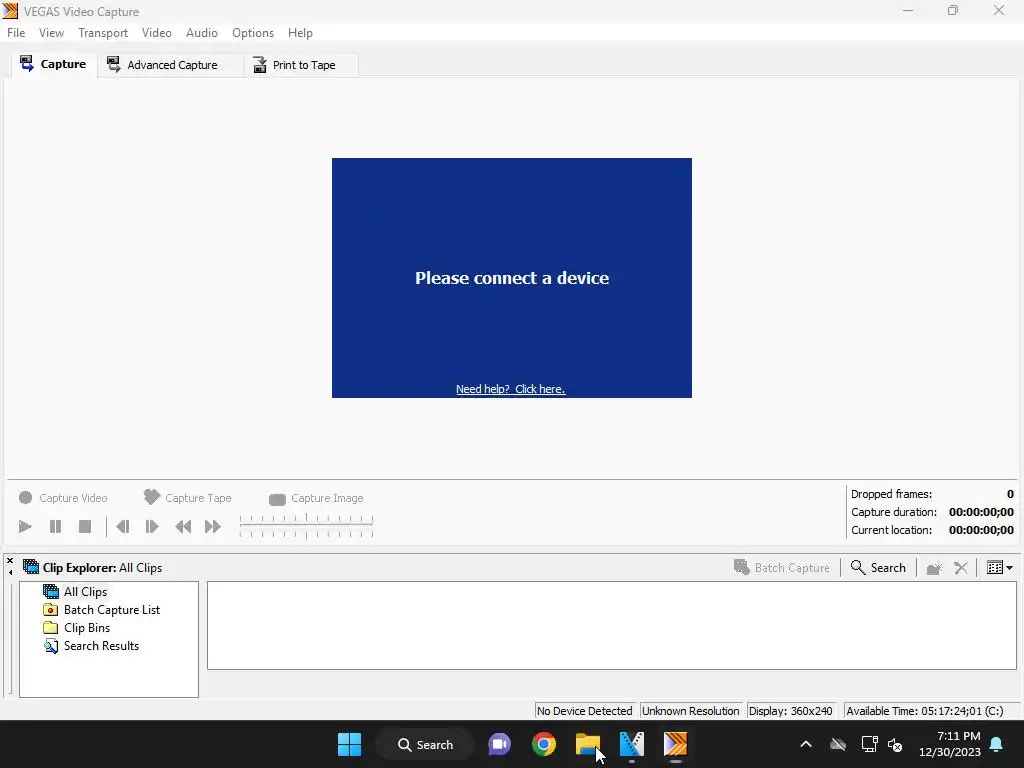Click the cloud sync tray icon
Screen dimensions: 1024x768
838,744
